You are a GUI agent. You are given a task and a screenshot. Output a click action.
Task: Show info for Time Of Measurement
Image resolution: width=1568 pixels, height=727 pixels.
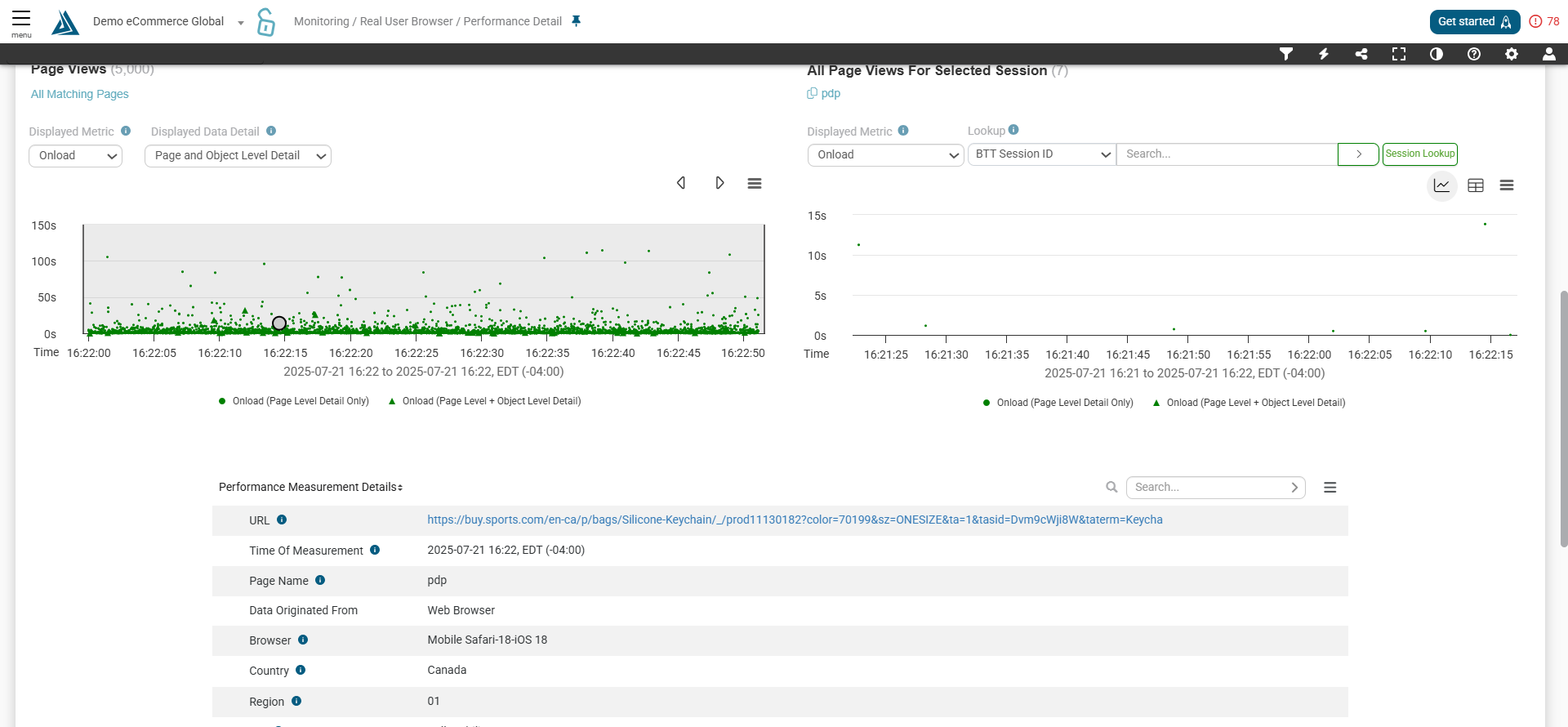pos(375,550)
